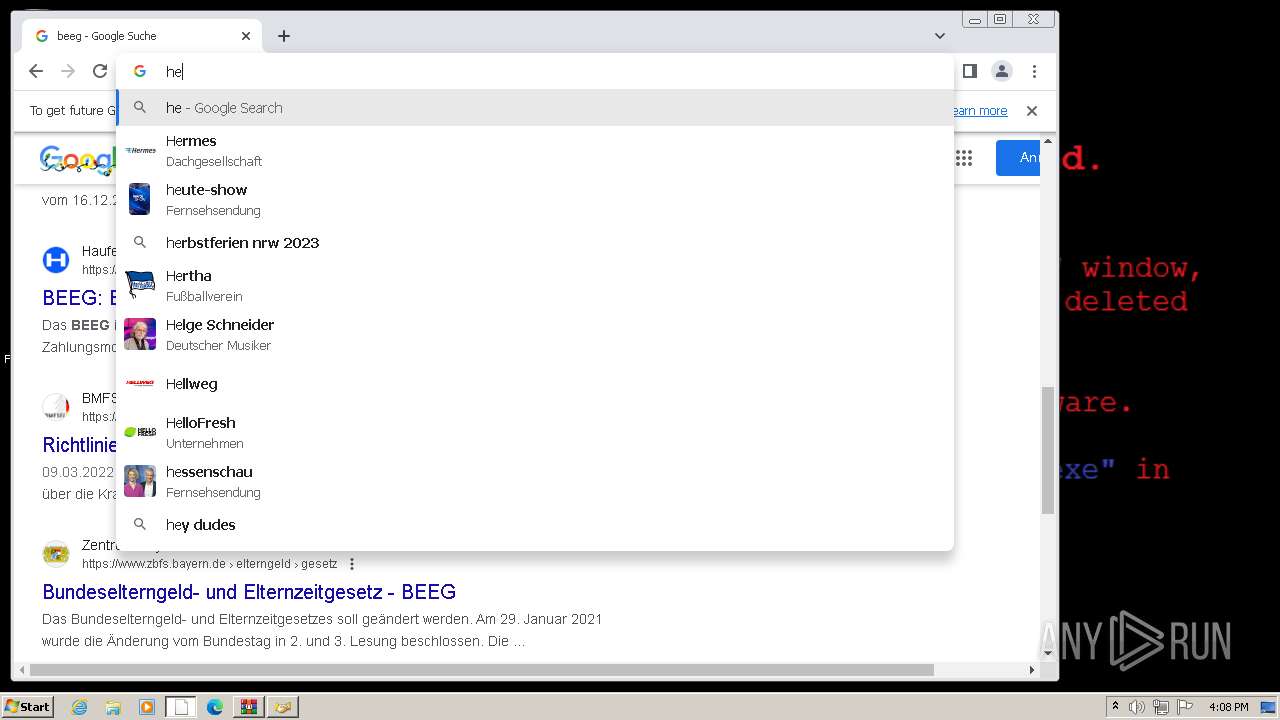
Task: Select hessenschau Fernsehsendung suggestion
Action: point(535,481)
